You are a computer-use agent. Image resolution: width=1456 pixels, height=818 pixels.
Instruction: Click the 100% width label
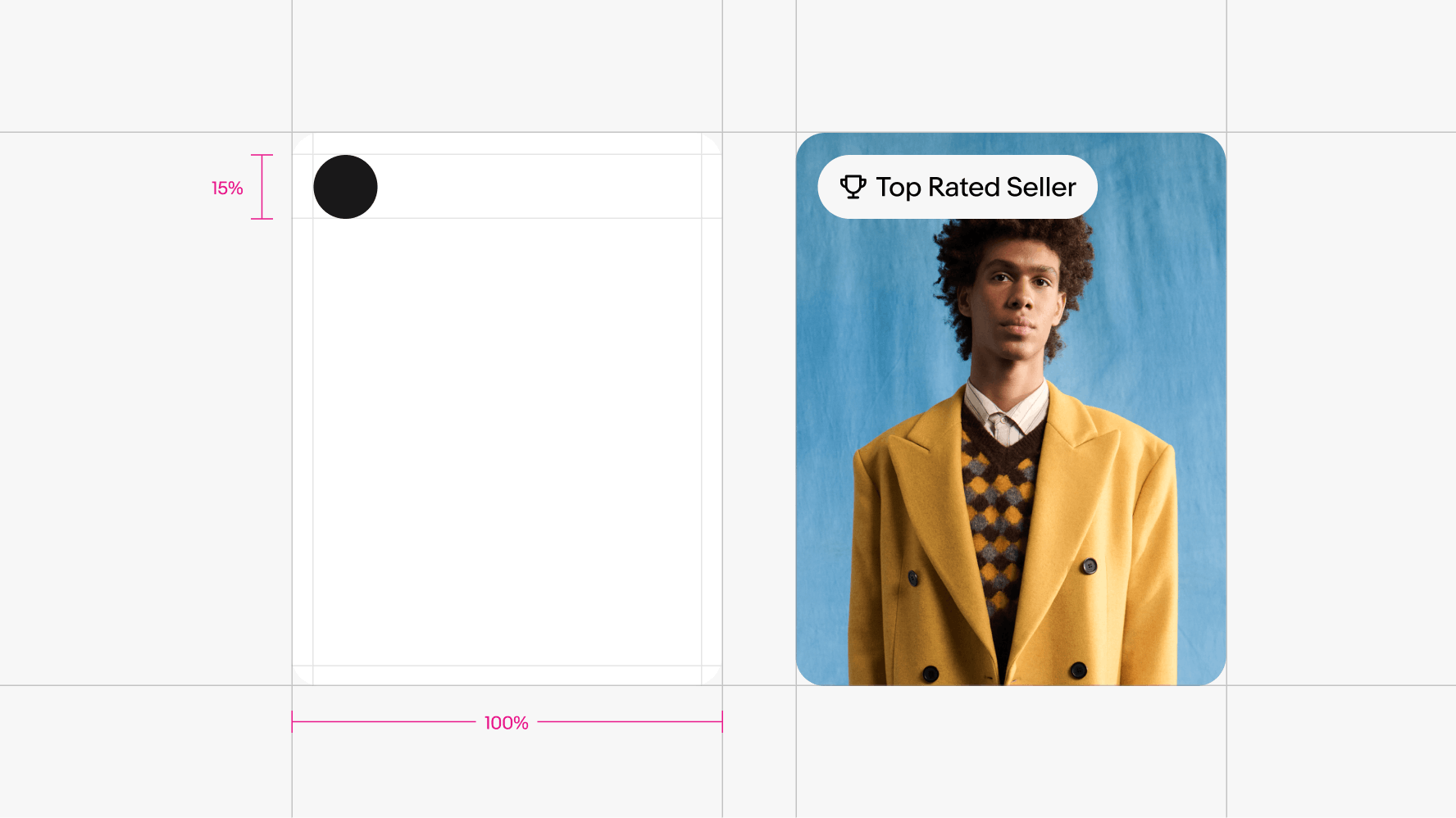click(506, 723)
